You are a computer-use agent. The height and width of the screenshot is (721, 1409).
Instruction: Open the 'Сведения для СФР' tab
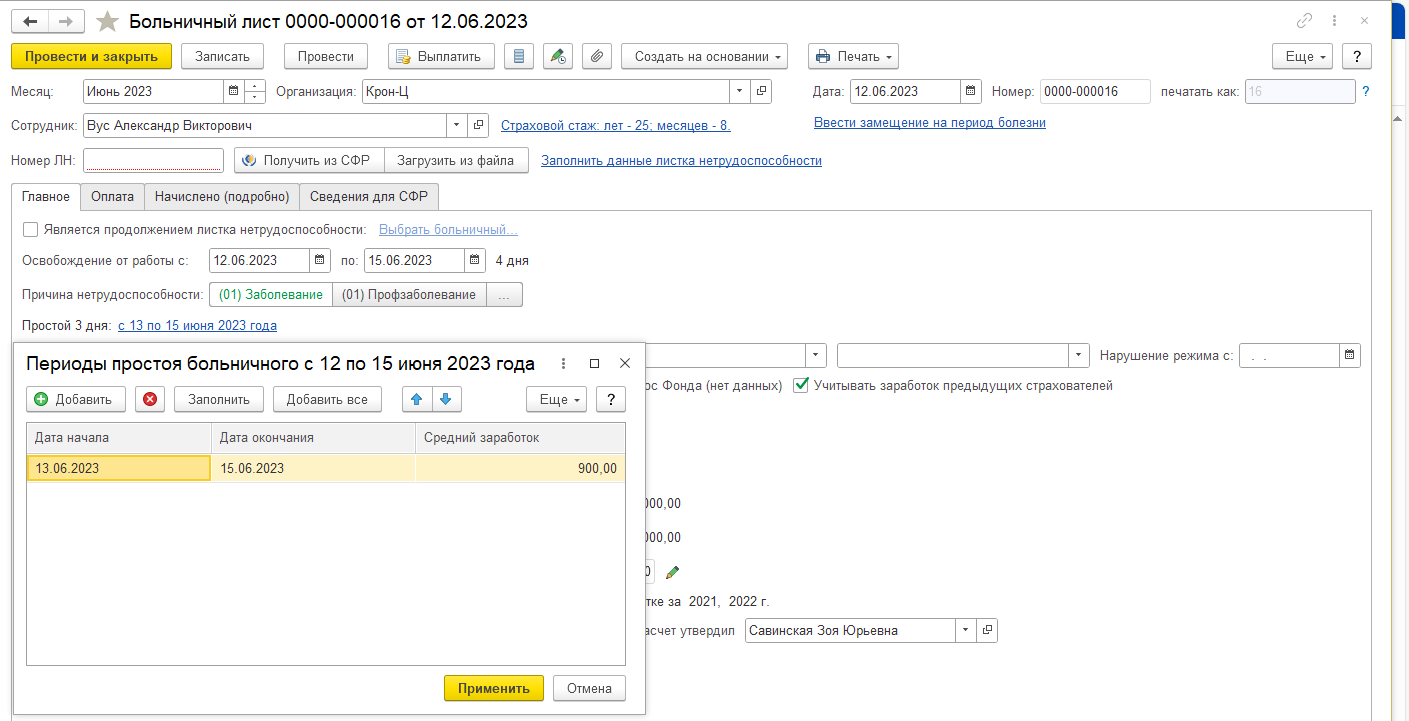pos(369,197)
